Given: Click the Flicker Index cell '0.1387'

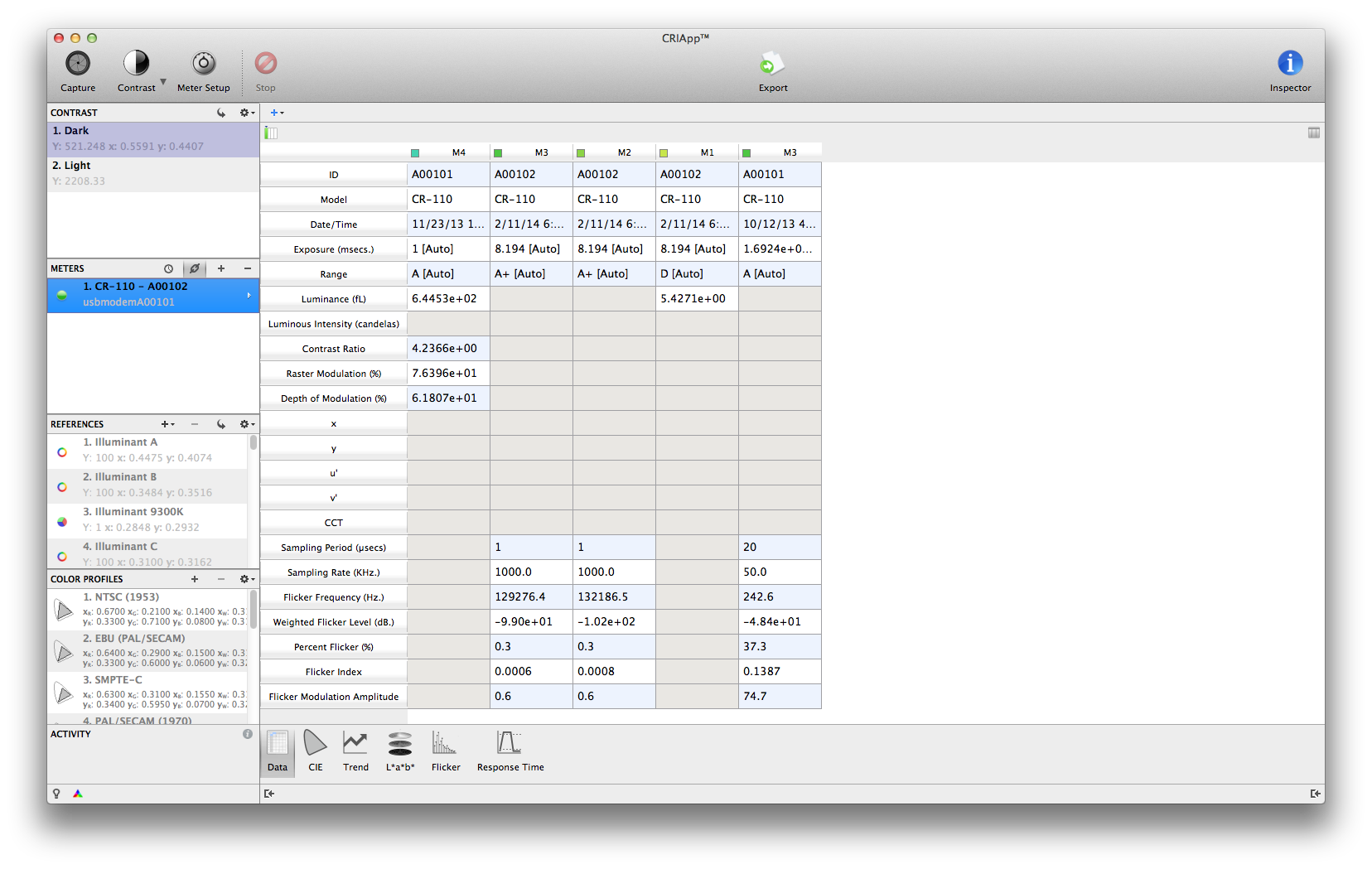Looking at the screenshot, I should [x=780, y=672].
